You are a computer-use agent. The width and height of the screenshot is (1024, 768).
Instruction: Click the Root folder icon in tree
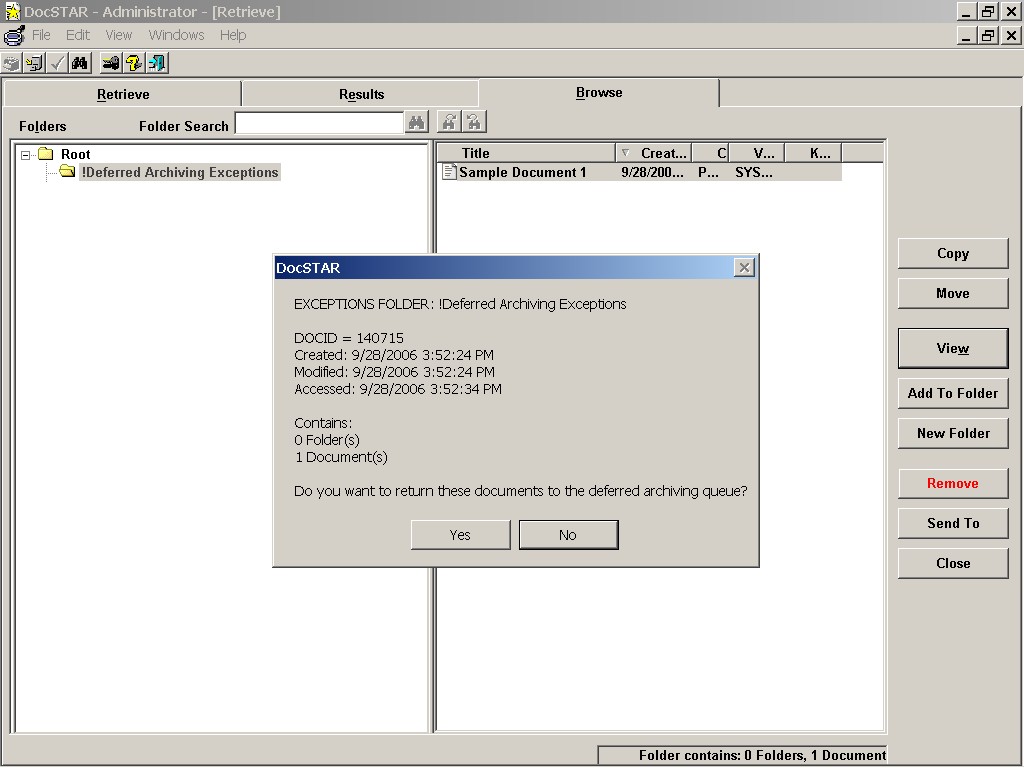(46, 154)
